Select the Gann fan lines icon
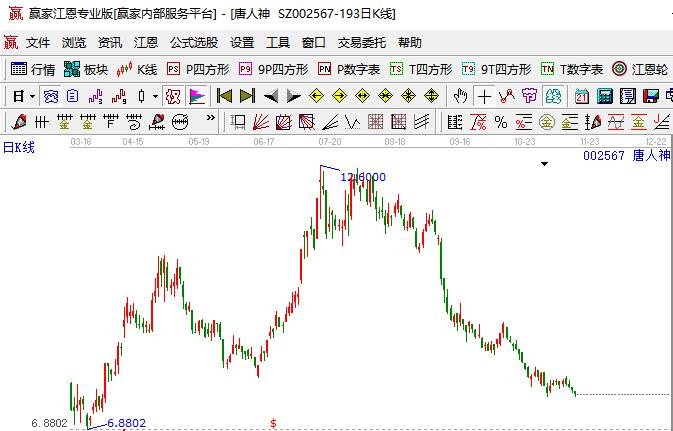 point(261,122)
